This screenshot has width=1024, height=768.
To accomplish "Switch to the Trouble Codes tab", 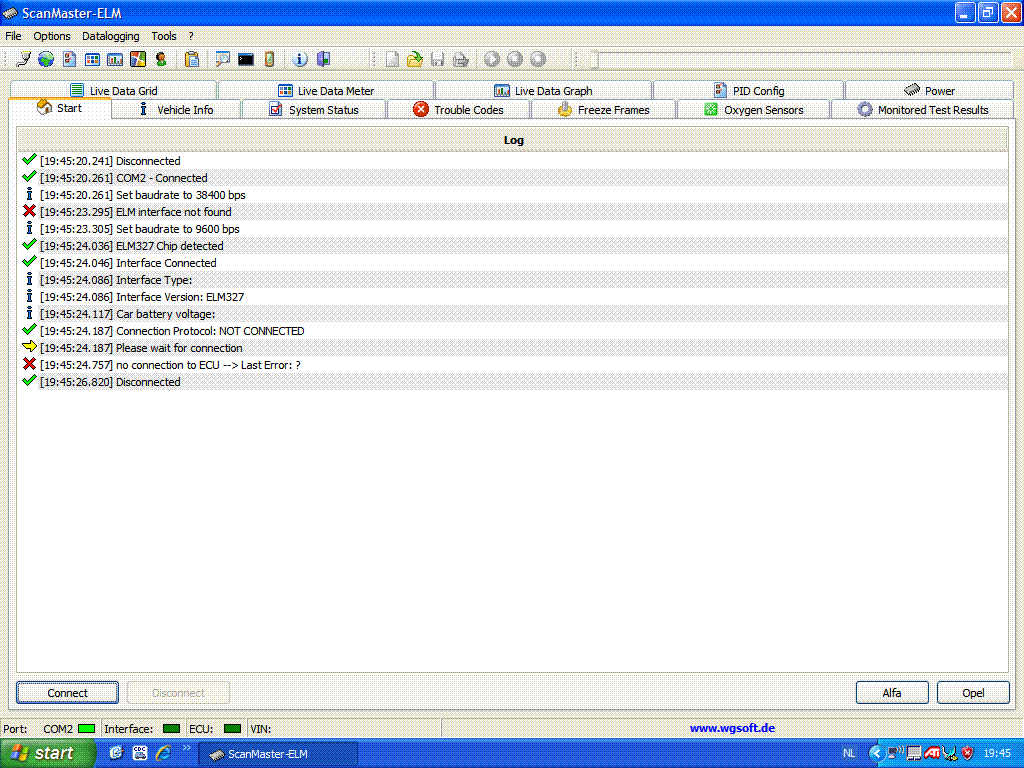I will 459,110.
